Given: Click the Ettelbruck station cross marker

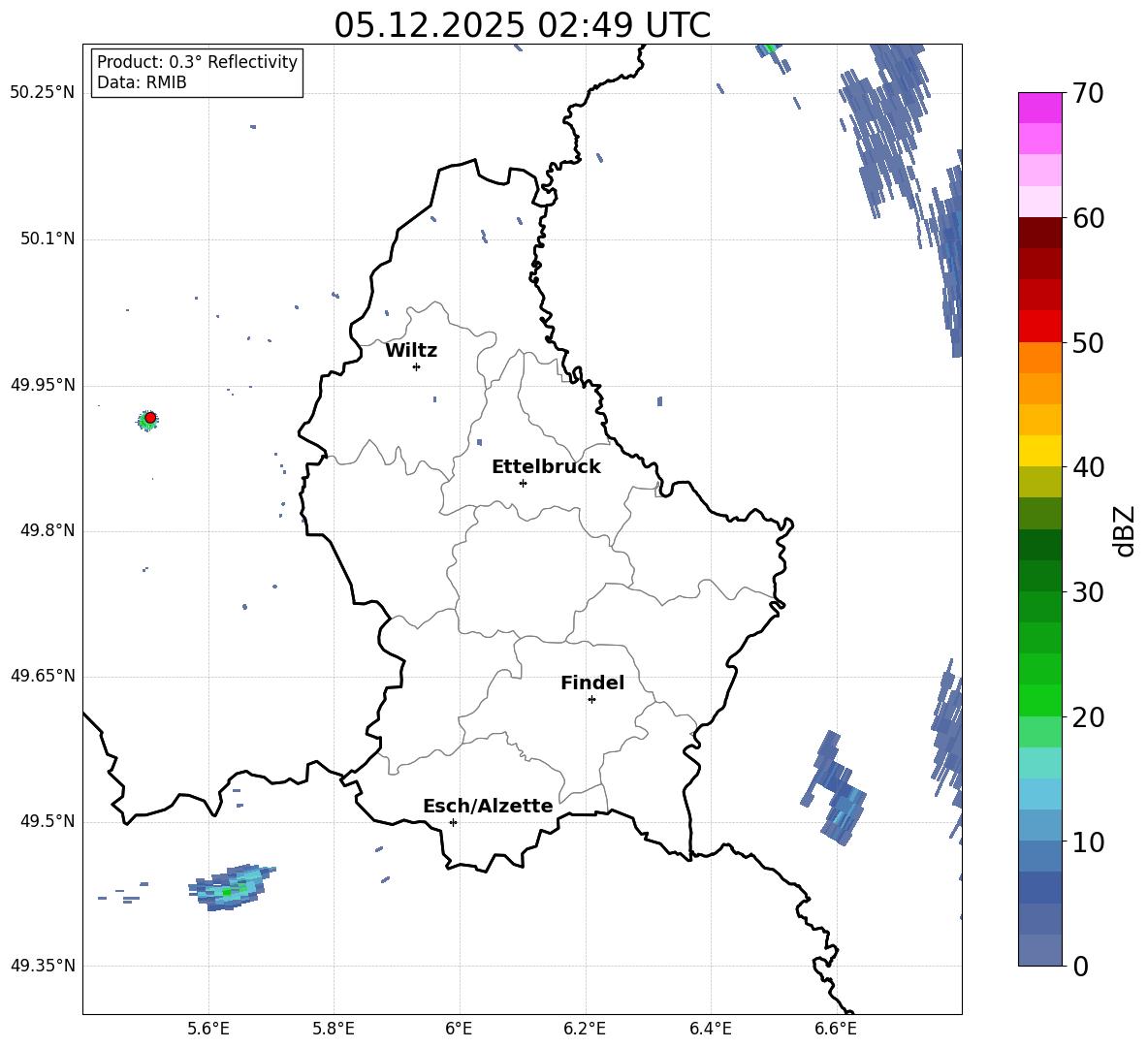Looking at the screenshot, I should (x=523, y=483).
